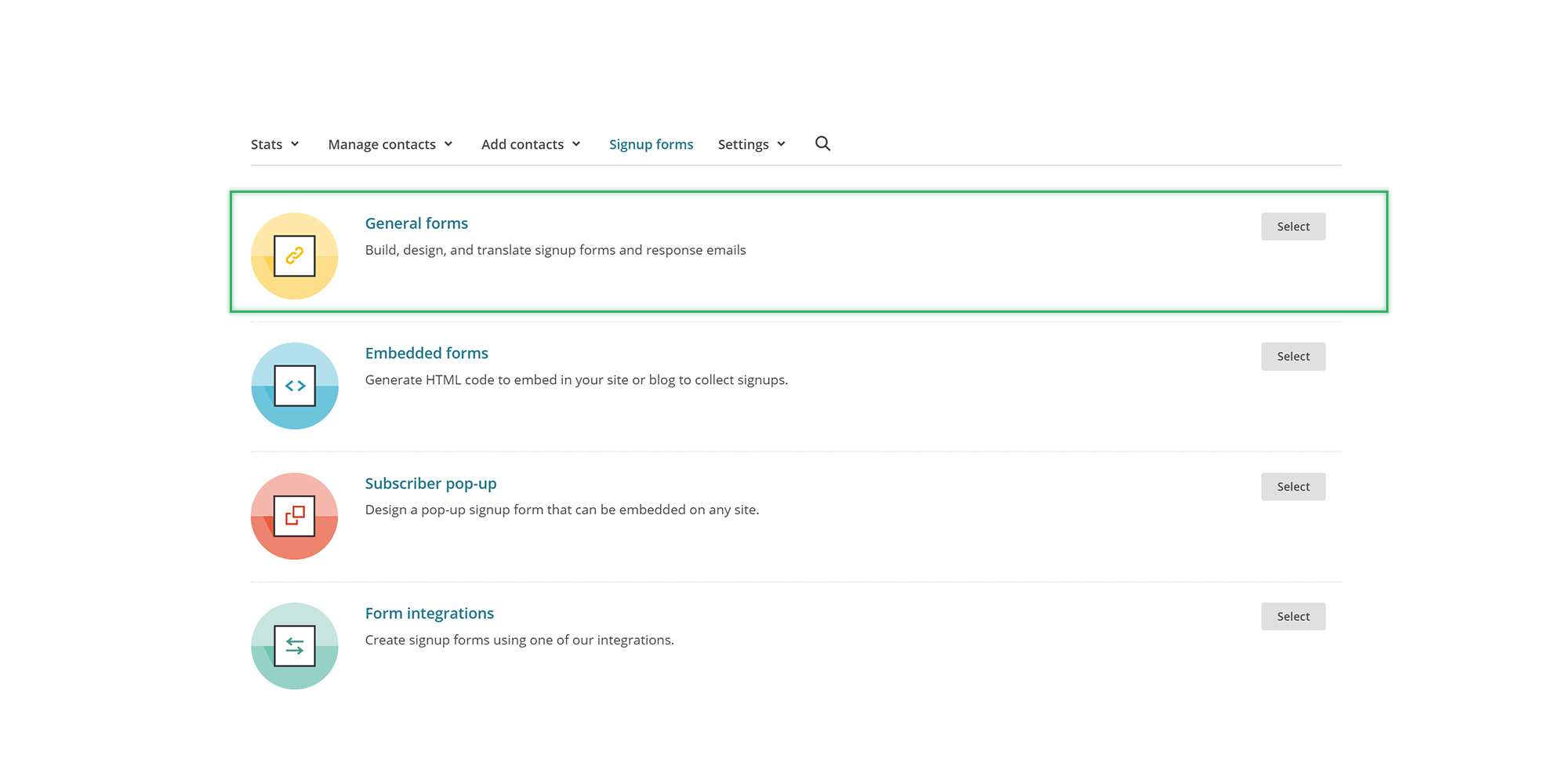Open the Settings dropdown menu
The width and height of the screenshot is (1568, 784).
(x=752, y=144)
